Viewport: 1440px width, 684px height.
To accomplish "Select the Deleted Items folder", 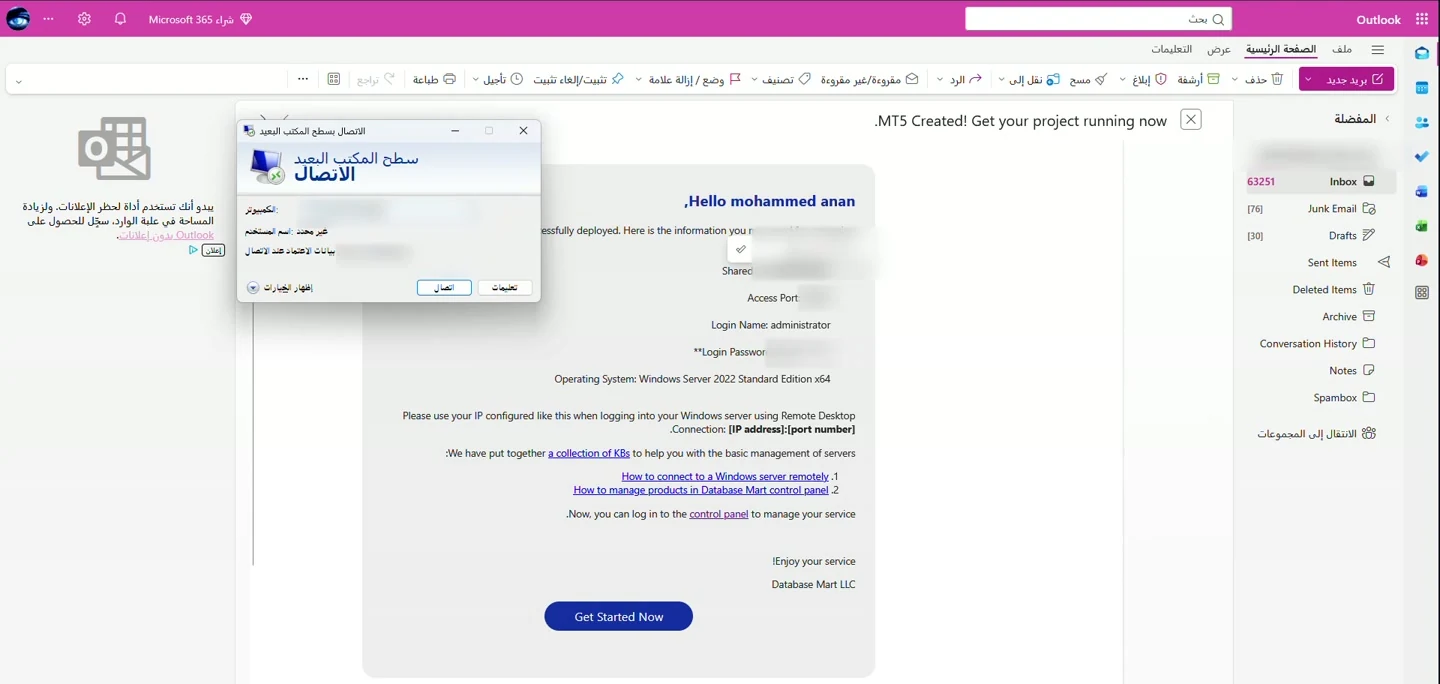I will 1315,289.
